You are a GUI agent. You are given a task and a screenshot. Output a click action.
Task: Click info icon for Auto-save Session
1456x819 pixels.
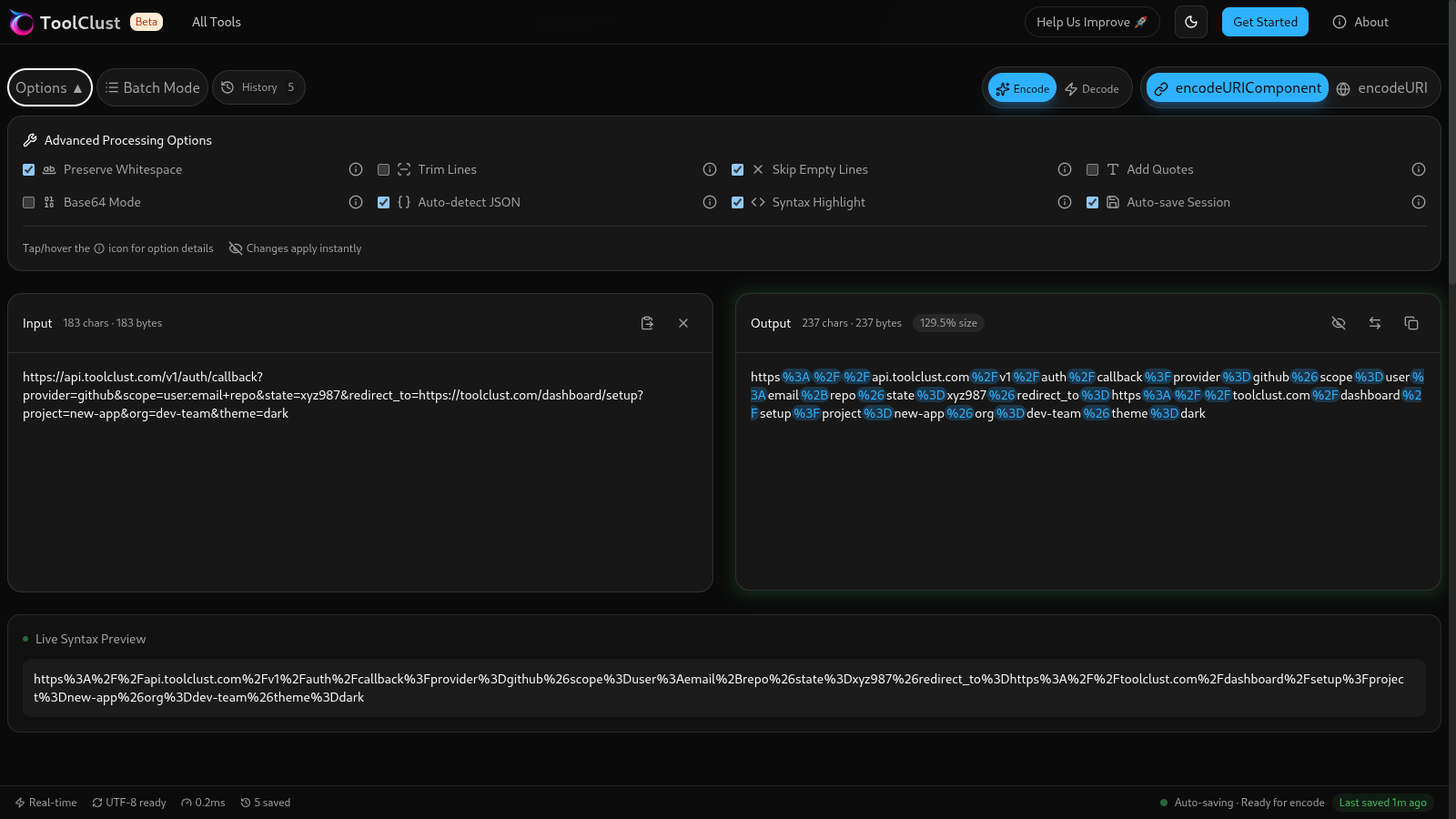click(x=1419, y=202)
